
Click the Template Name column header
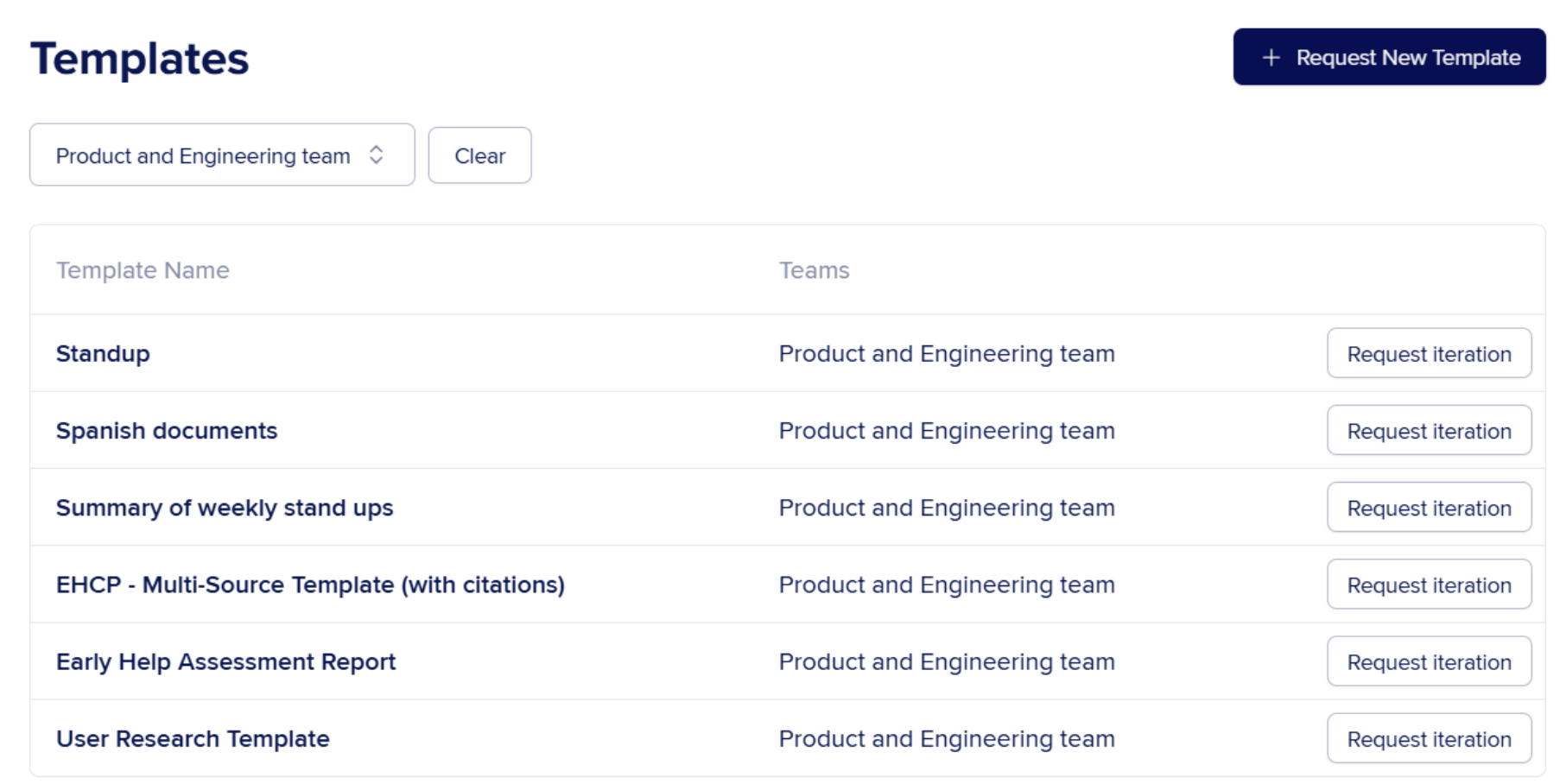pos(143,270)
